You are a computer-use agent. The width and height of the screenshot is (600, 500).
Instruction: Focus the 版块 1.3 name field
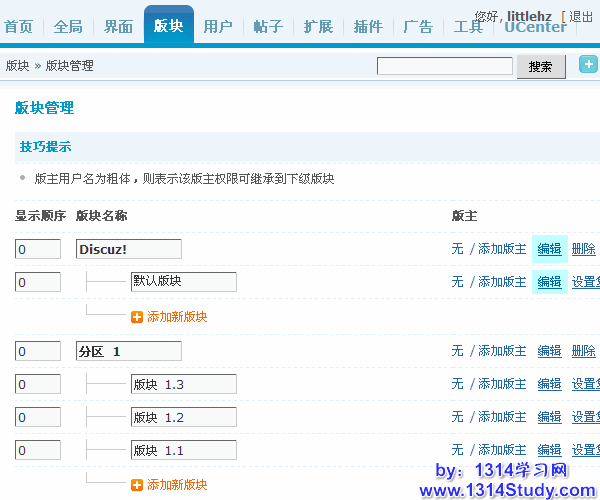[x=184, y=384]
